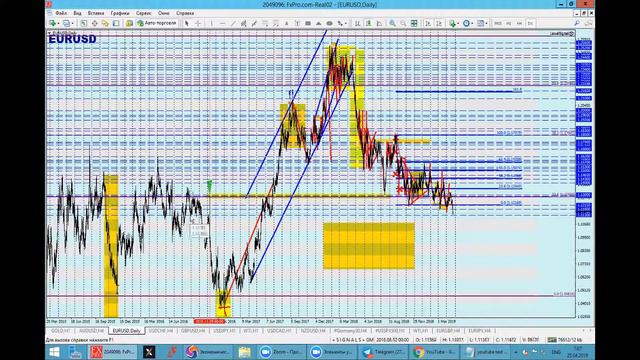Screen dimensions: 640x360
Task: Expand the Indicators list dropdown arrow
Action: [458, 23]
